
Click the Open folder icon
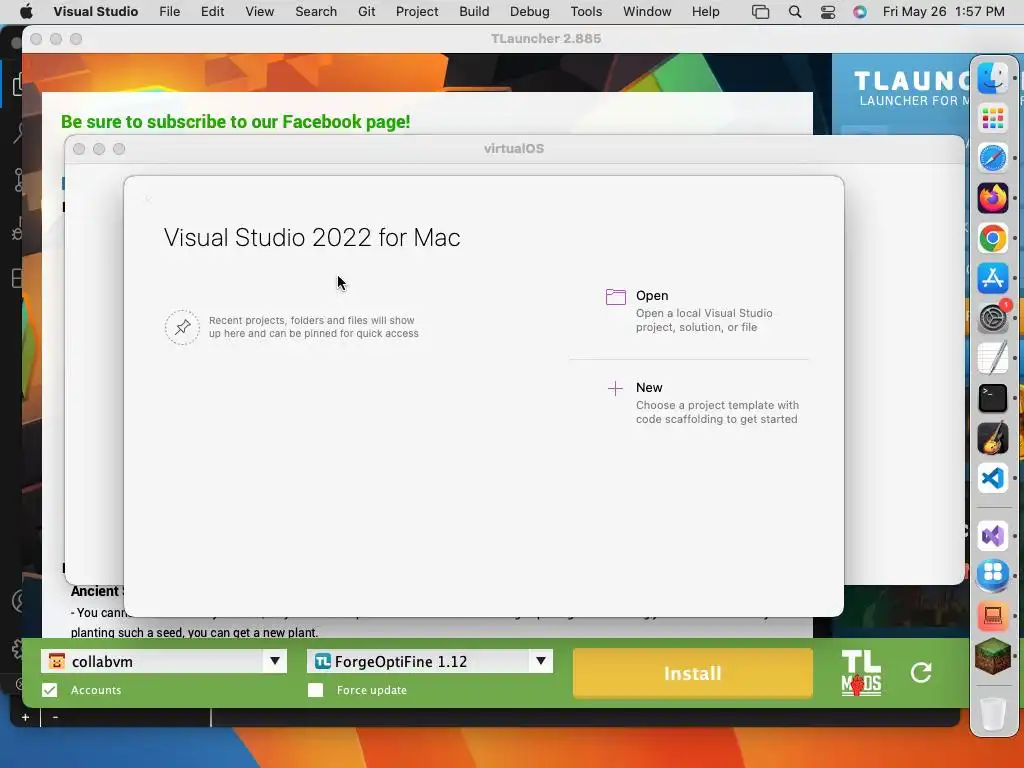click(x=615, y=297)
